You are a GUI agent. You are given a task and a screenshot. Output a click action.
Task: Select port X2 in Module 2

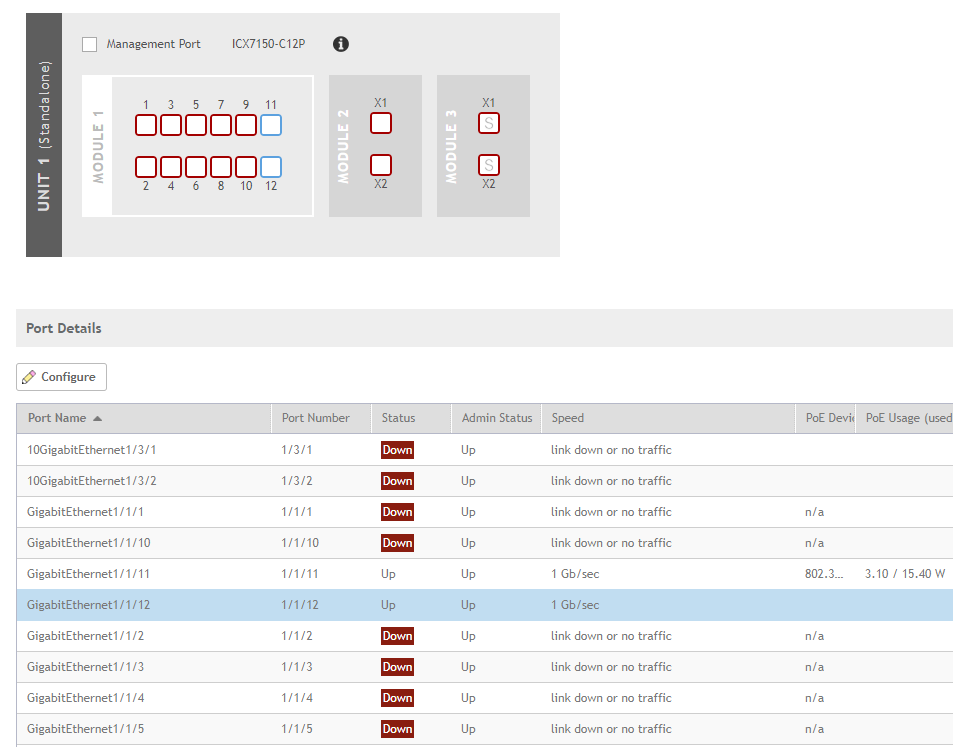click(x=381, y=165)
